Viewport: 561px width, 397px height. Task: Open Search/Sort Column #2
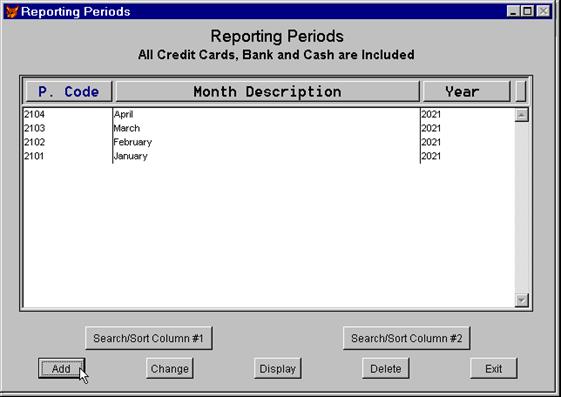click(406, 338)
